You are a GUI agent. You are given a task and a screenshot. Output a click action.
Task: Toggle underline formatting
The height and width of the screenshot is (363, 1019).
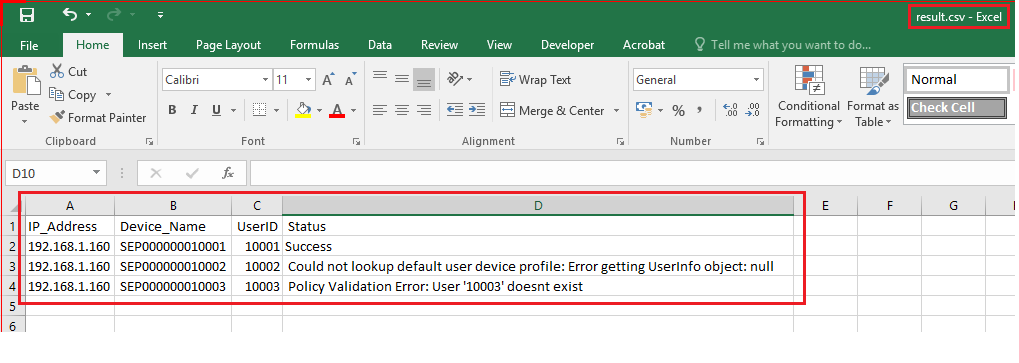tap(216, 110)
